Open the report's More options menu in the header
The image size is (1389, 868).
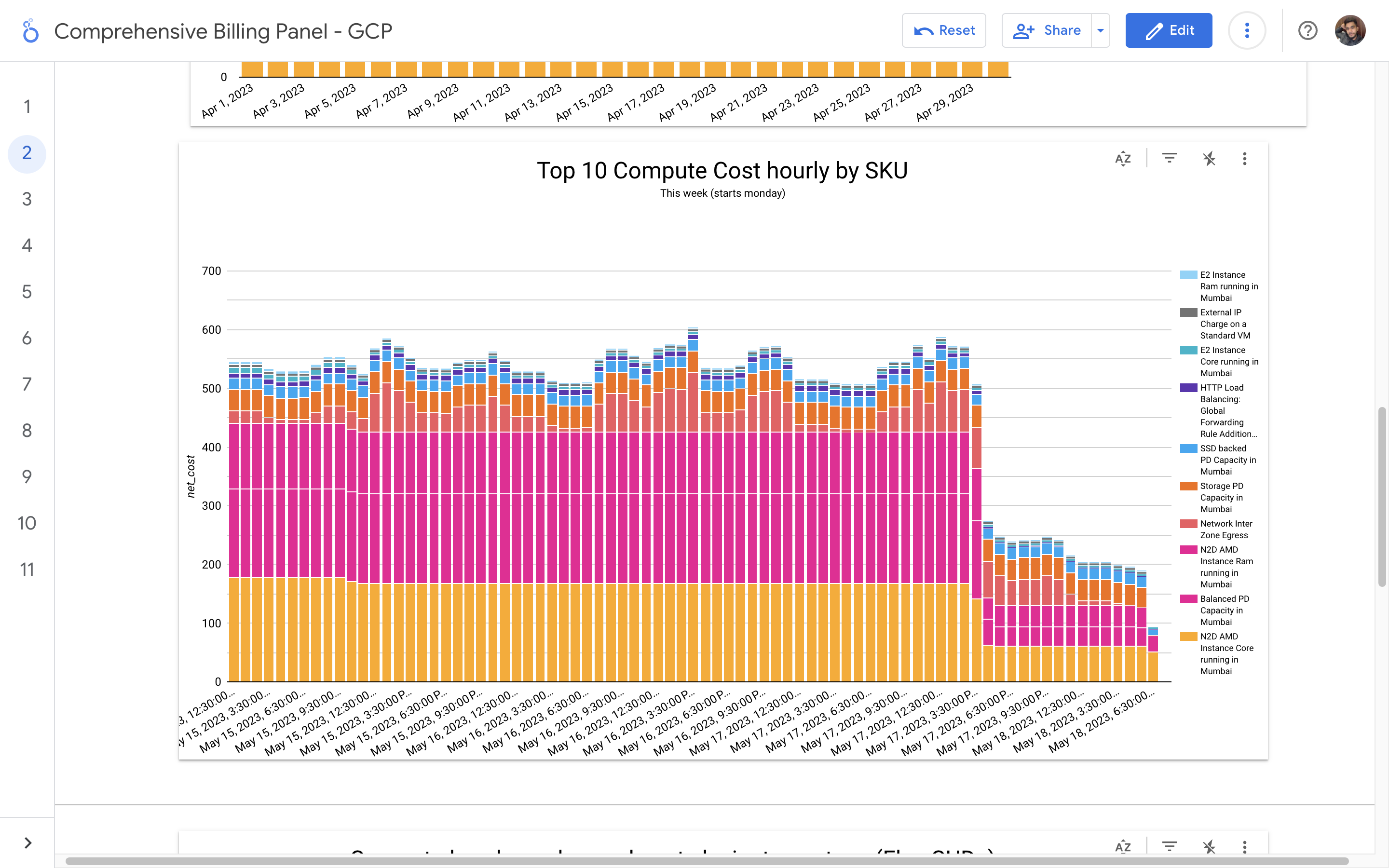tap(1247, 30)
